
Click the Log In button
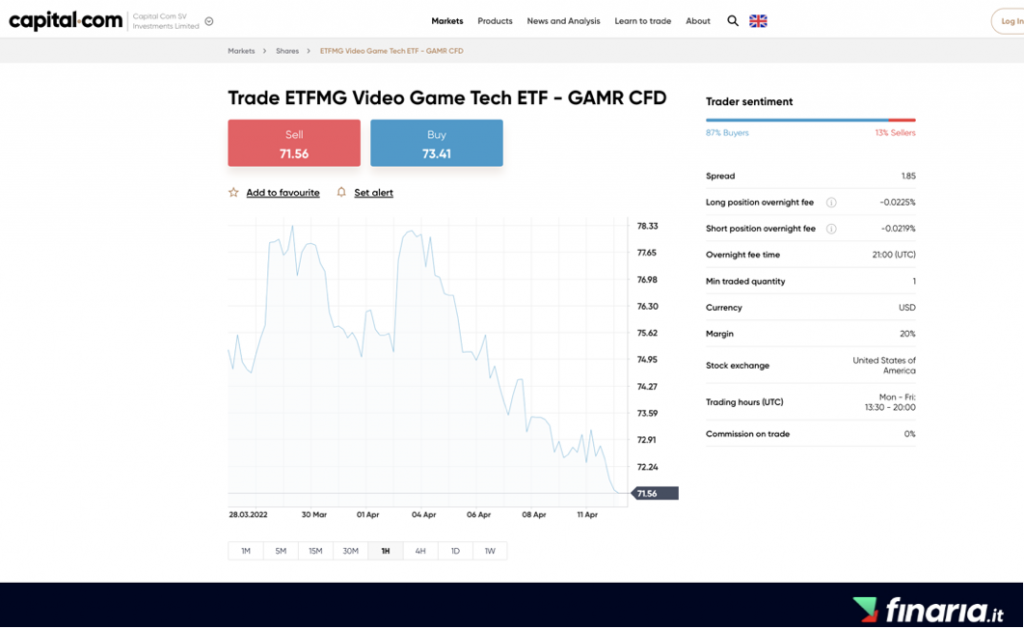tap(1008, 21)
